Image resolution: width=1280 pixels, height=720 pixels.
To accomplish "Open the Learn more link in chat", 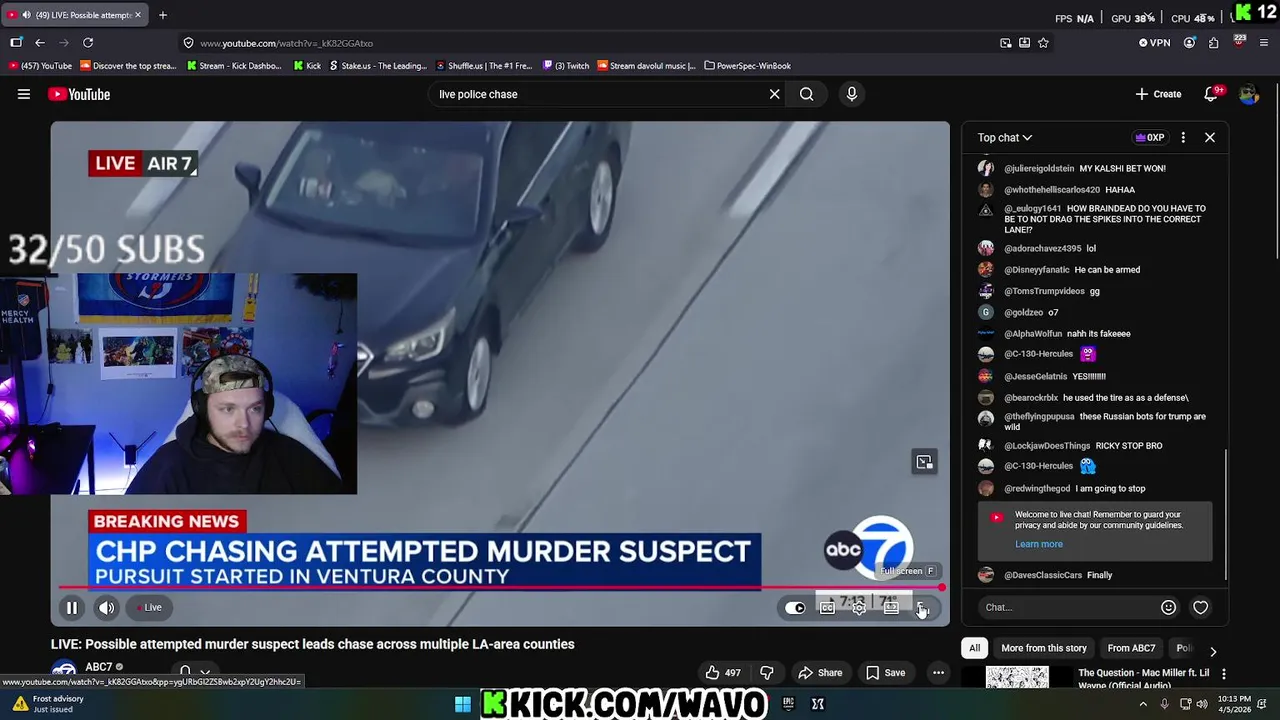I will [x=1039, y=544].
